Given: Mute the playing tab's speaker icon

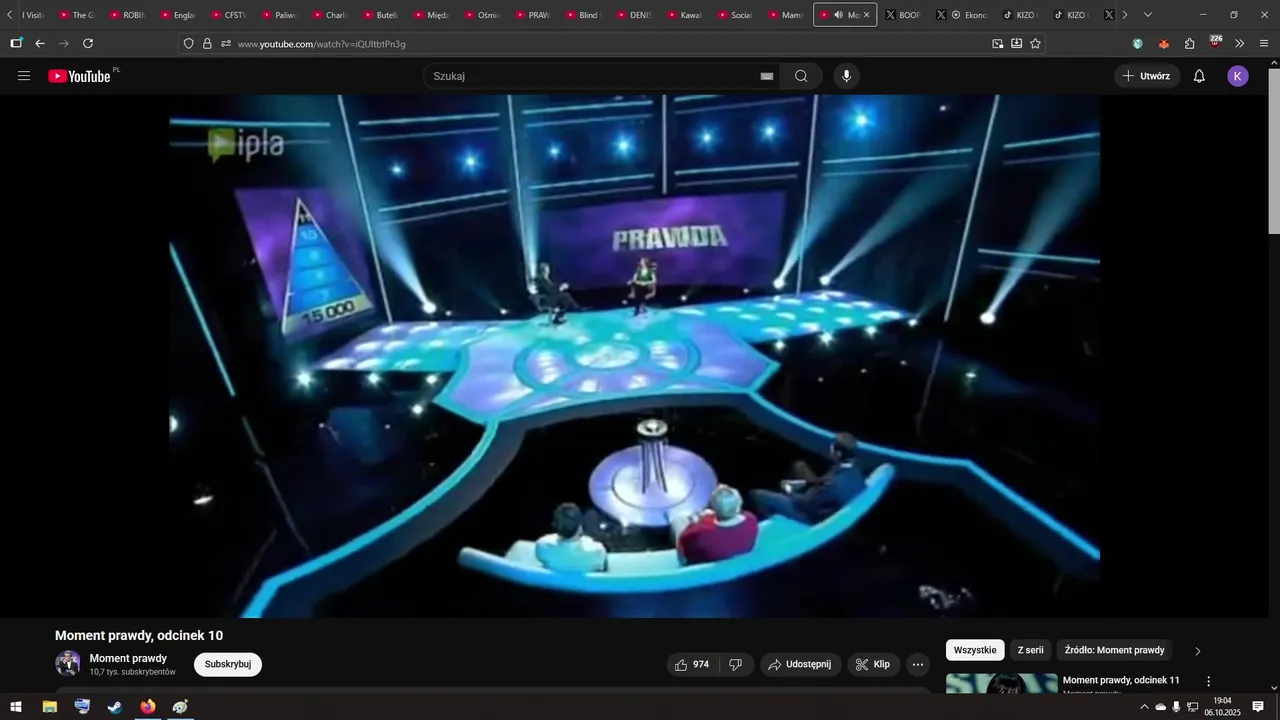Looking at the screenshot, I should click(x=838, y=15).
